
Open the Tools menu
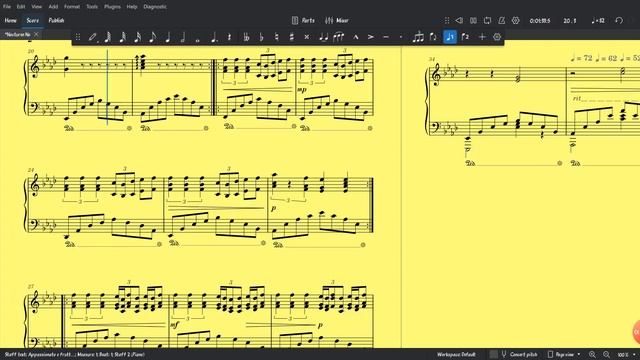92,7
